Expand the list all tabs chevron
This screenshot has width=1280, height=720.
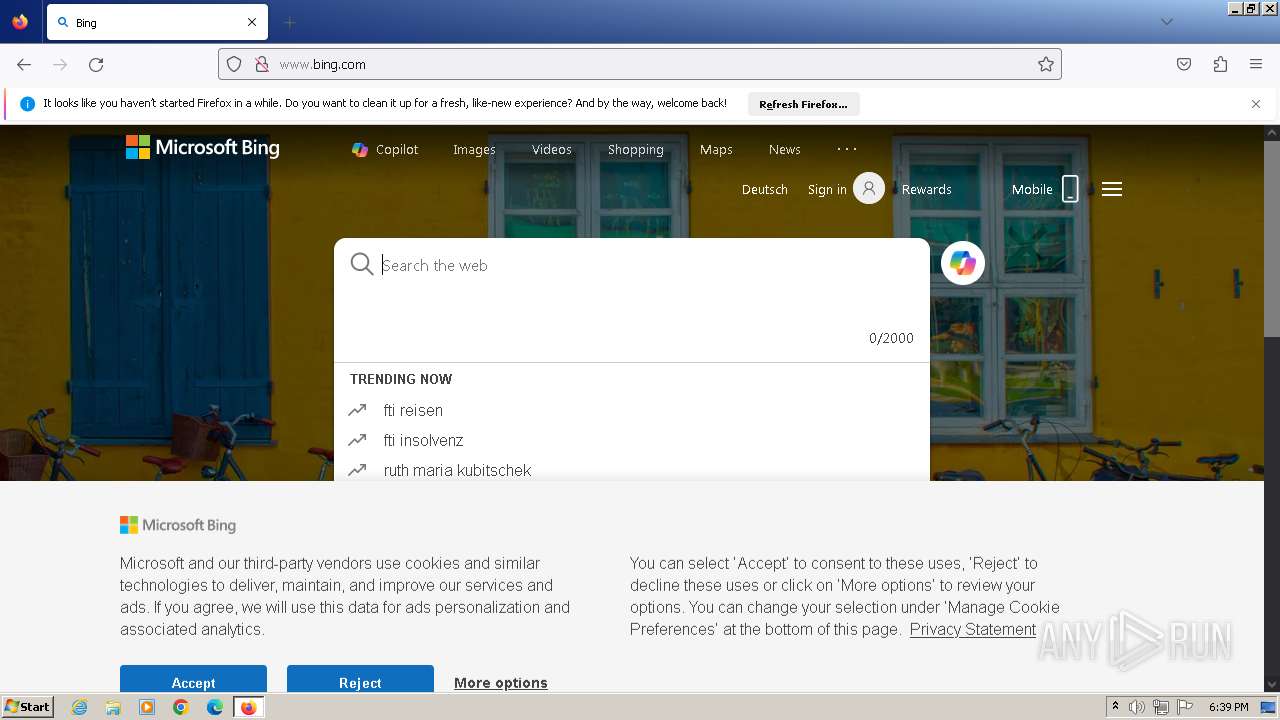tap(1166, 22)
